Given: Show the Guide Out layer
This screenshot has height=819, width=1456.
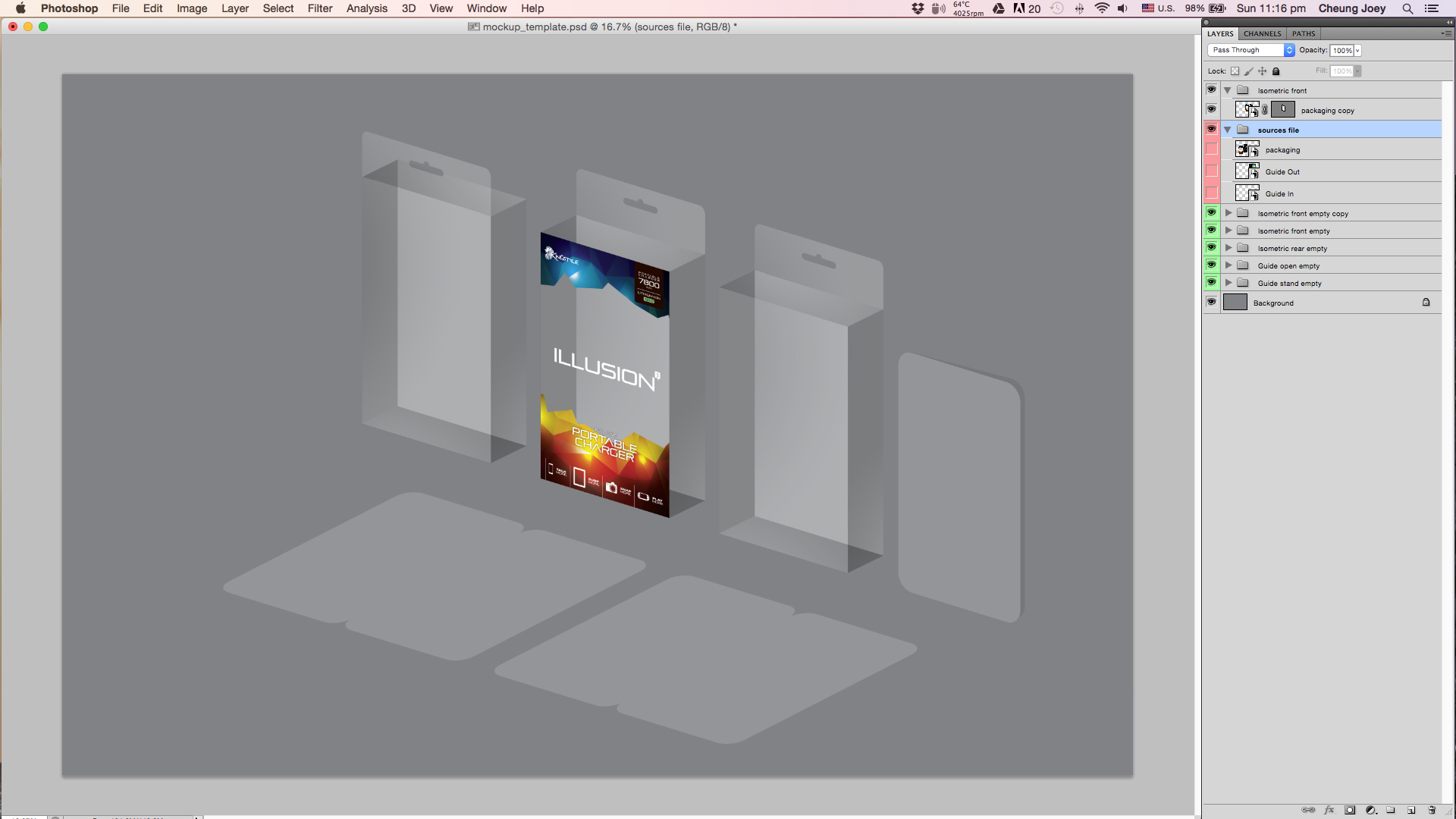Looking at the screenshot, I should pos(1211,171).
